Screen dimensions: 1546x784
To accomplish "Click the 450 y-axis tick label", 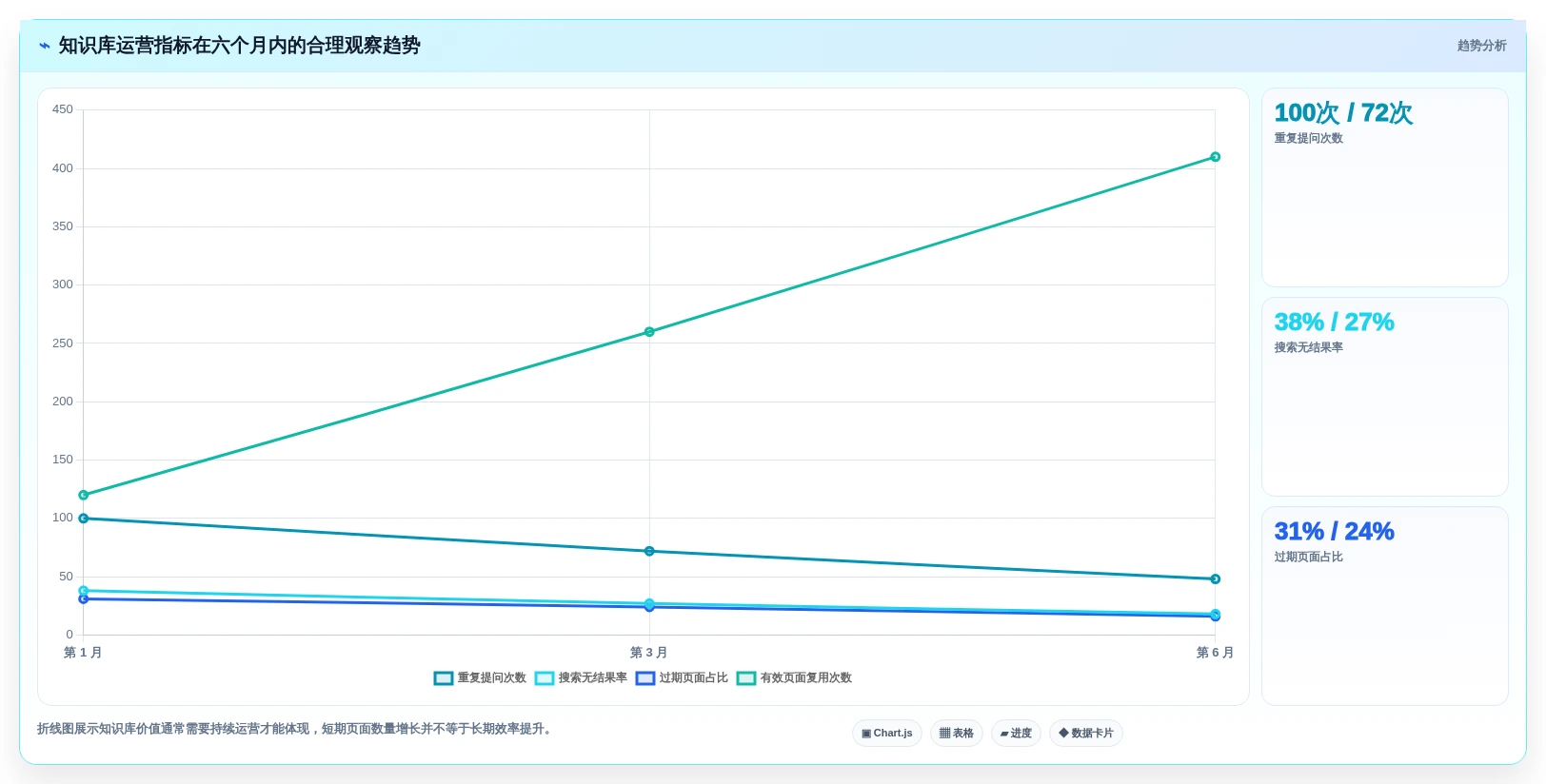I will click(x=63, y=109).
